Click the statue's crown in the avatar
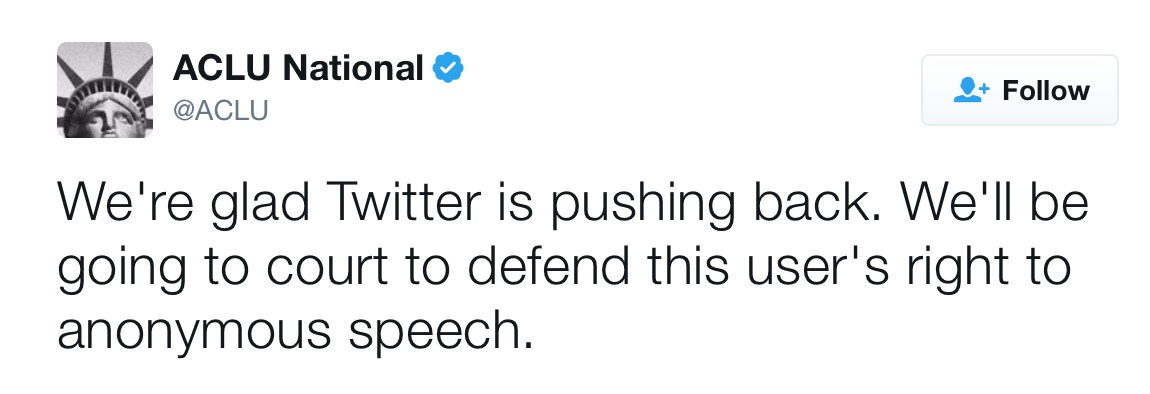This screenshot has height=394, width=1150. pos(105,81)
